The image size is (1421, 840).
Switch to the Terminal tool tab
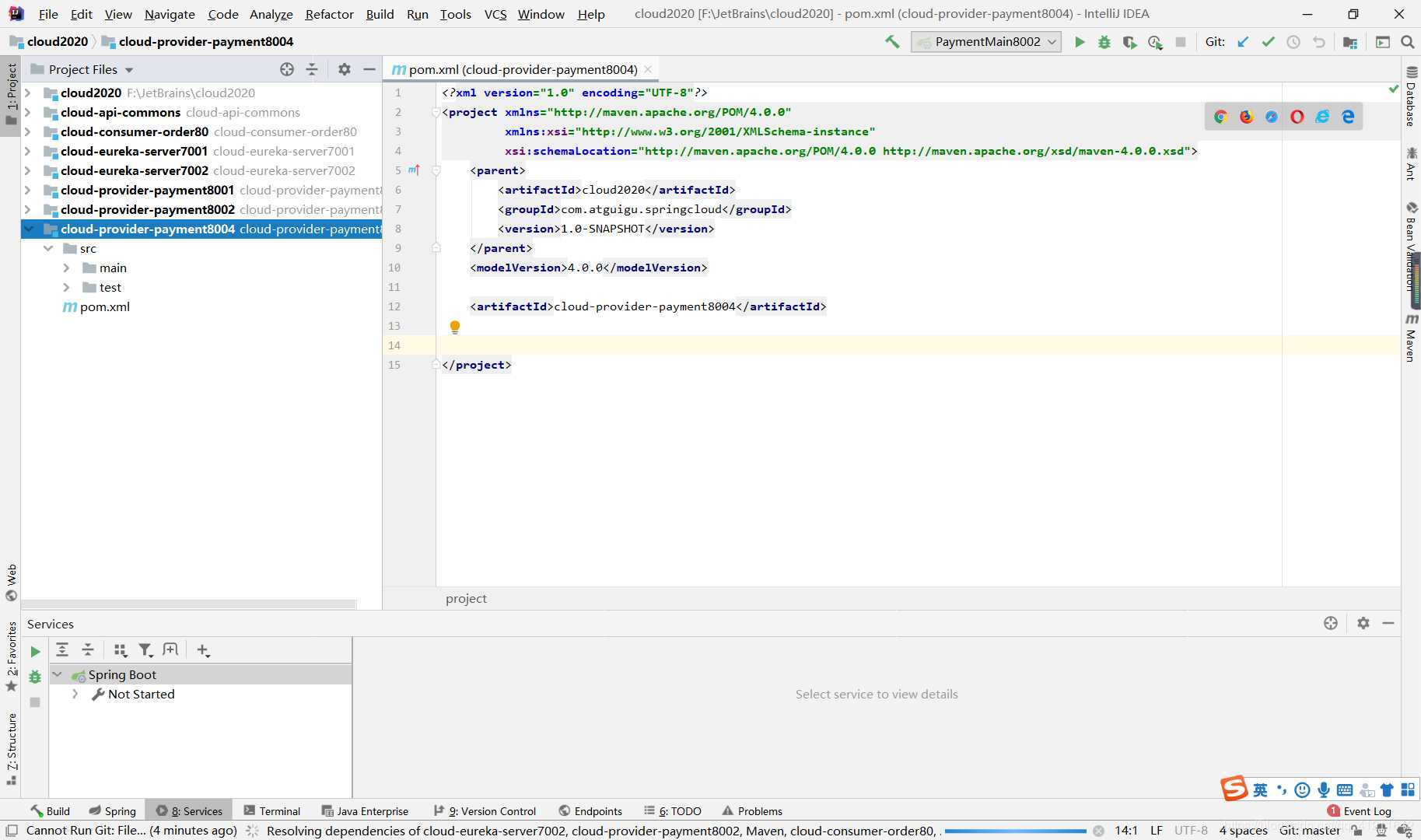271,810
